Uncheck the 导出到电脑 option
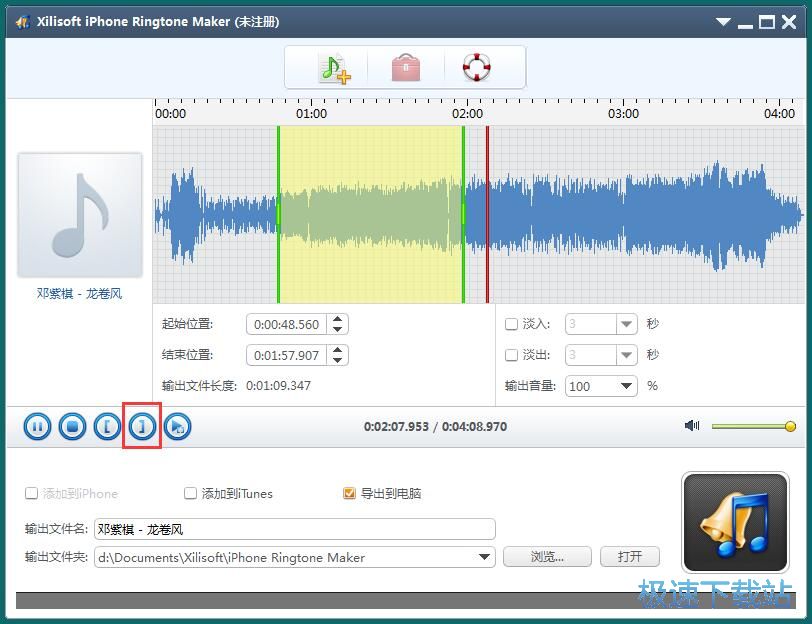This screenshot has width=812, height=624. click(350, 493)
